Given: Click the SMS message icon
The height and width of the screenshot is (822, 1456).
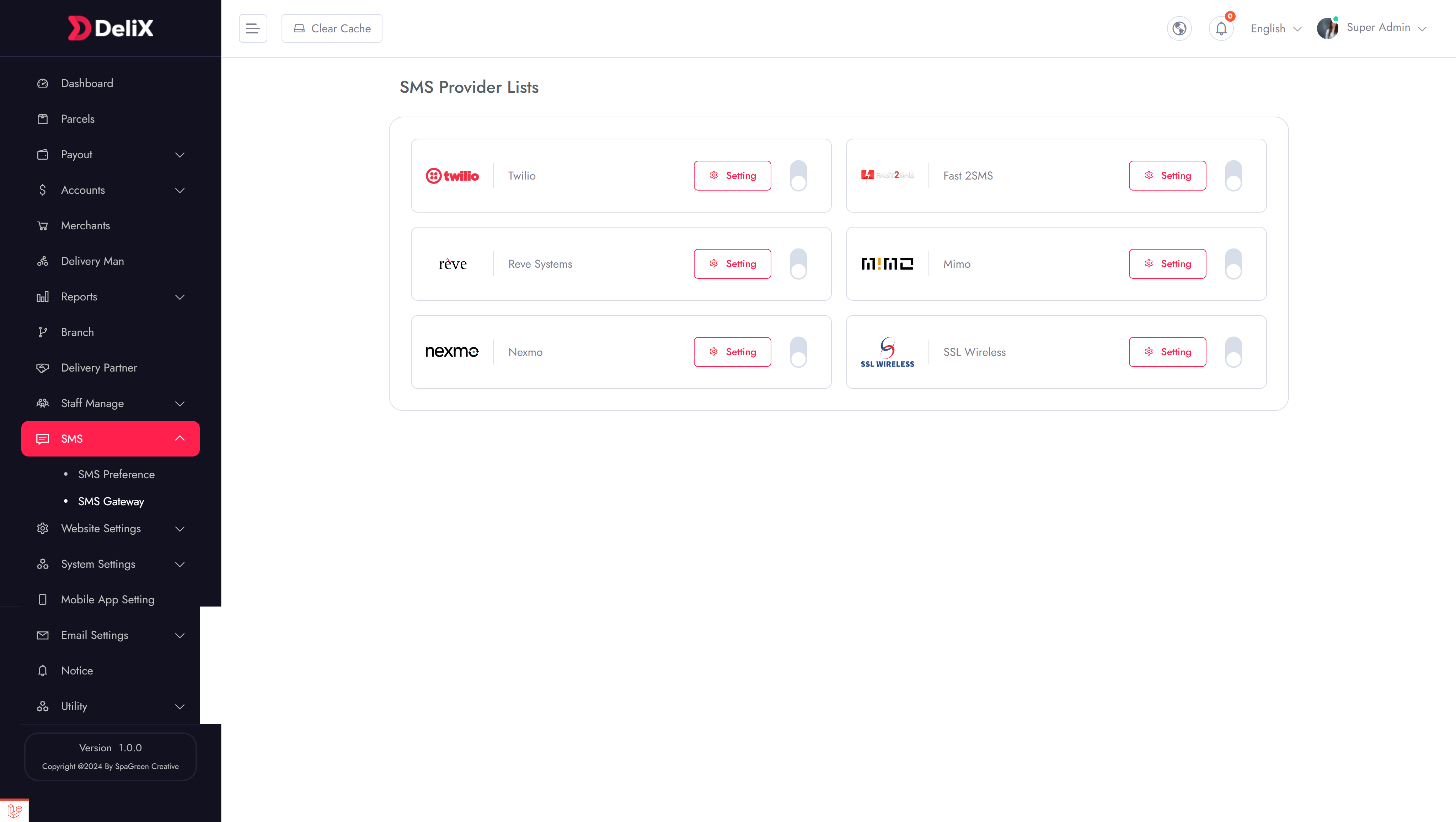Looking at the screenshot, I should pos(42,439).
